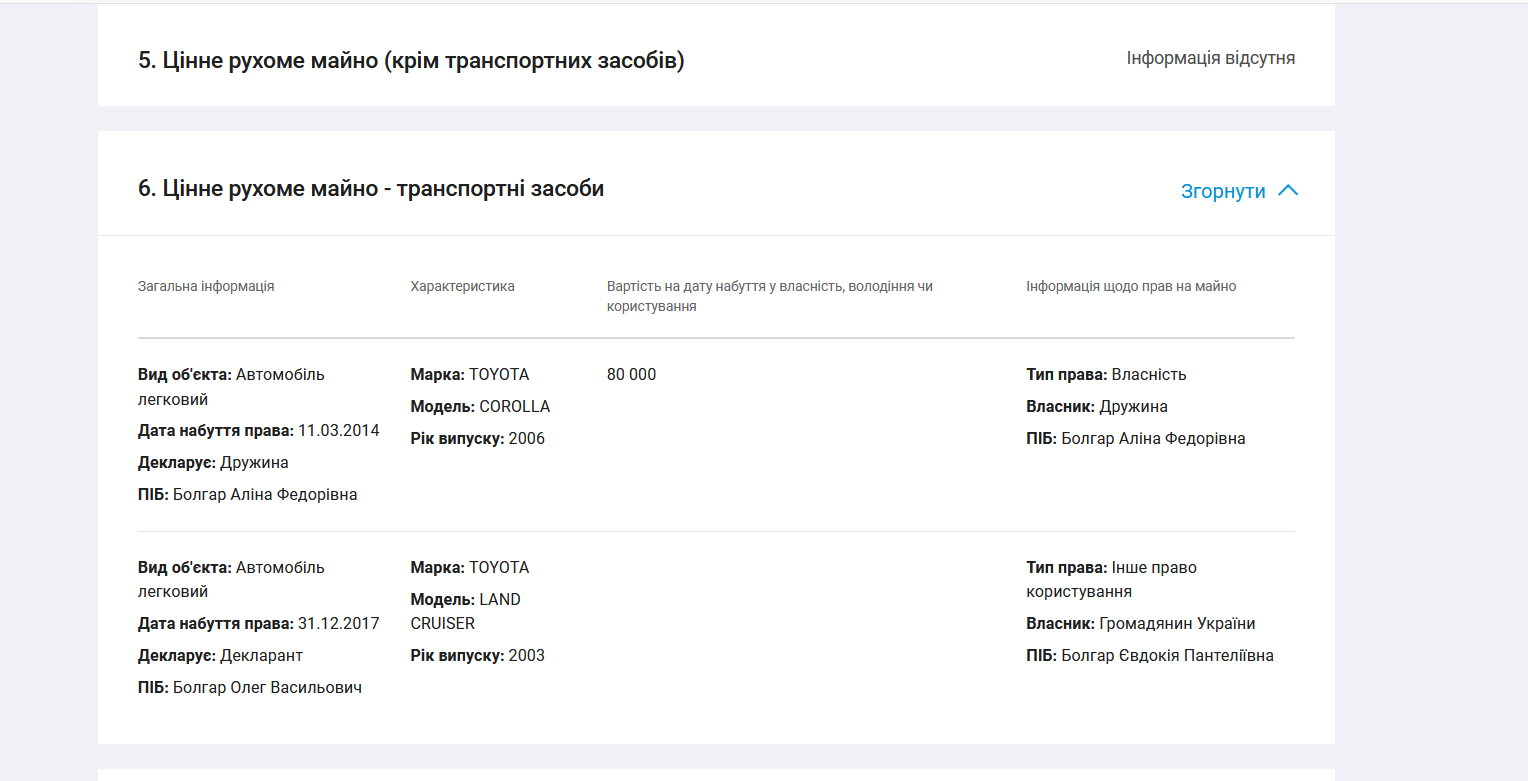The height and width of the screenshot is (781, 1528).
Task: Click 'Тип права: Власність' entry
Action: (x=1106, y=374)
